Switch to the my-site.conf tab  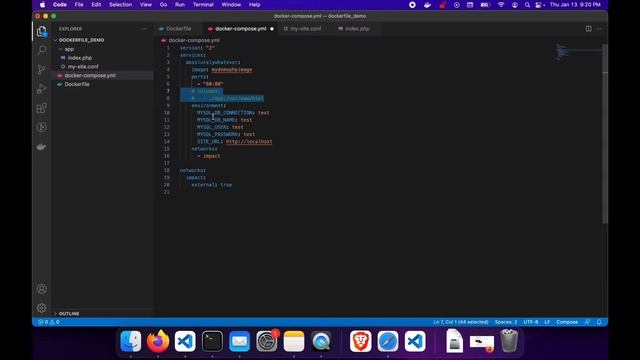click(305, 29)
